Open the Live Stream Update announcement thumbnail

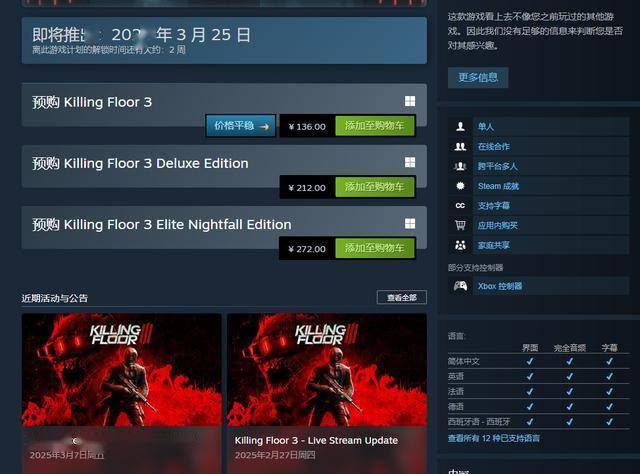pos(327,370)
